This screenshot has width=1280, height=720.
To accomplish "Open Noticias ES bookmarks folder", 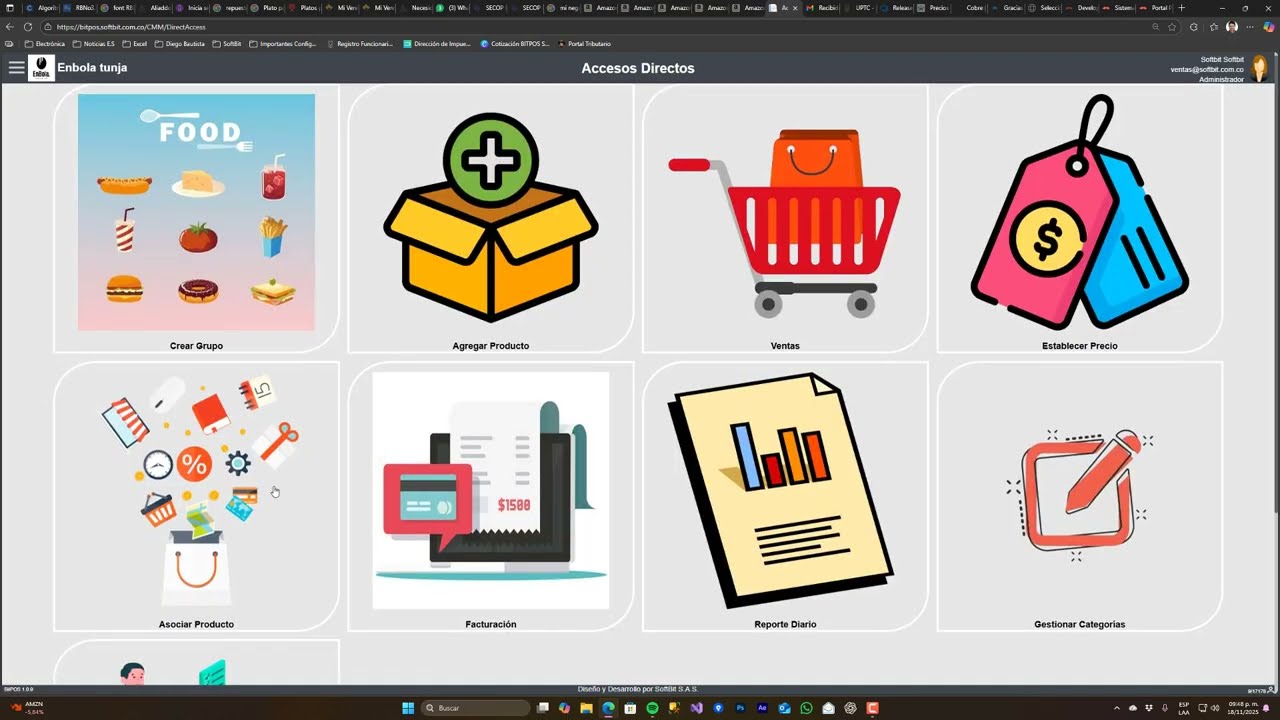I will tap(93, 44).
